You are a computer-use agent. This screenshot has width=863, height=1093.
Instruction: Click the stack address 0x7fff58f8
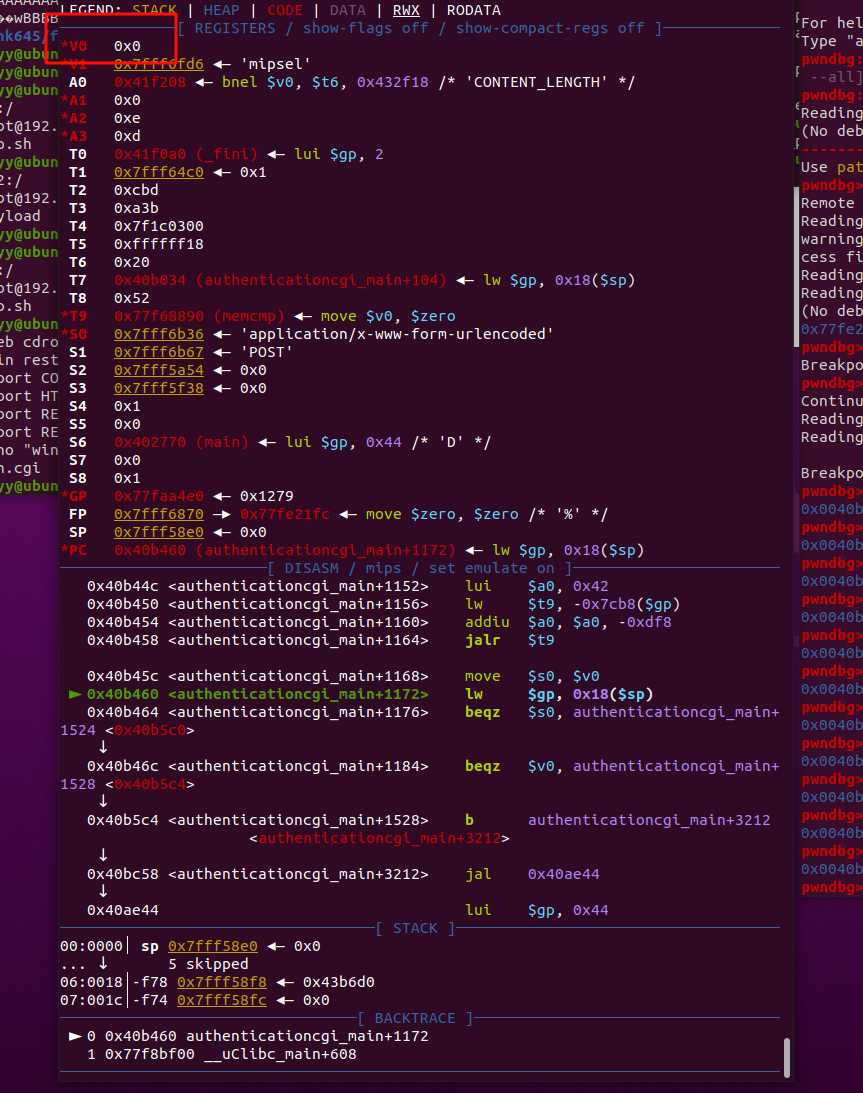[222, 983]
